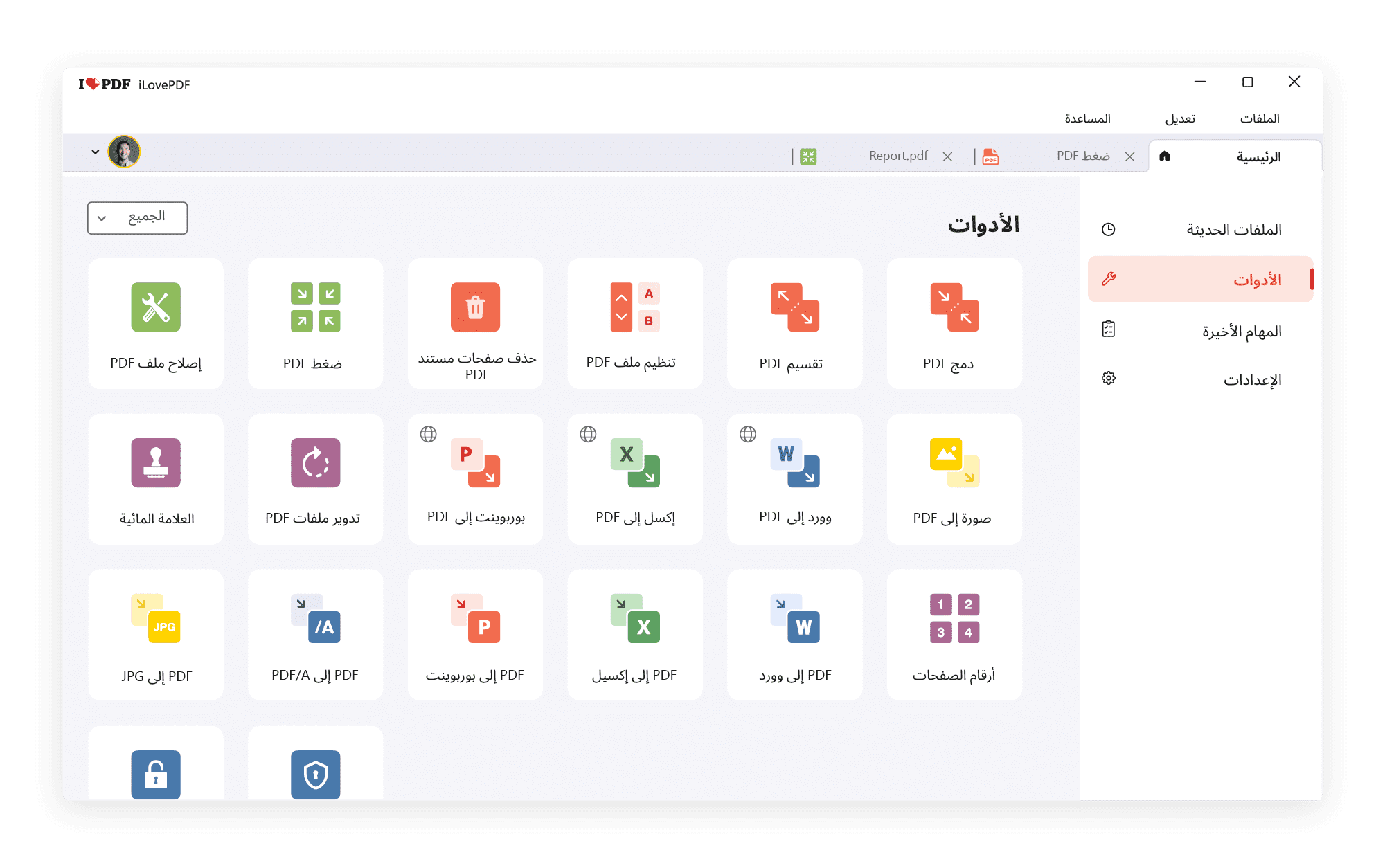Select the العلامة المائية tool
The height and width of the screenshot is (868, 1385).
tap(156, 480)
